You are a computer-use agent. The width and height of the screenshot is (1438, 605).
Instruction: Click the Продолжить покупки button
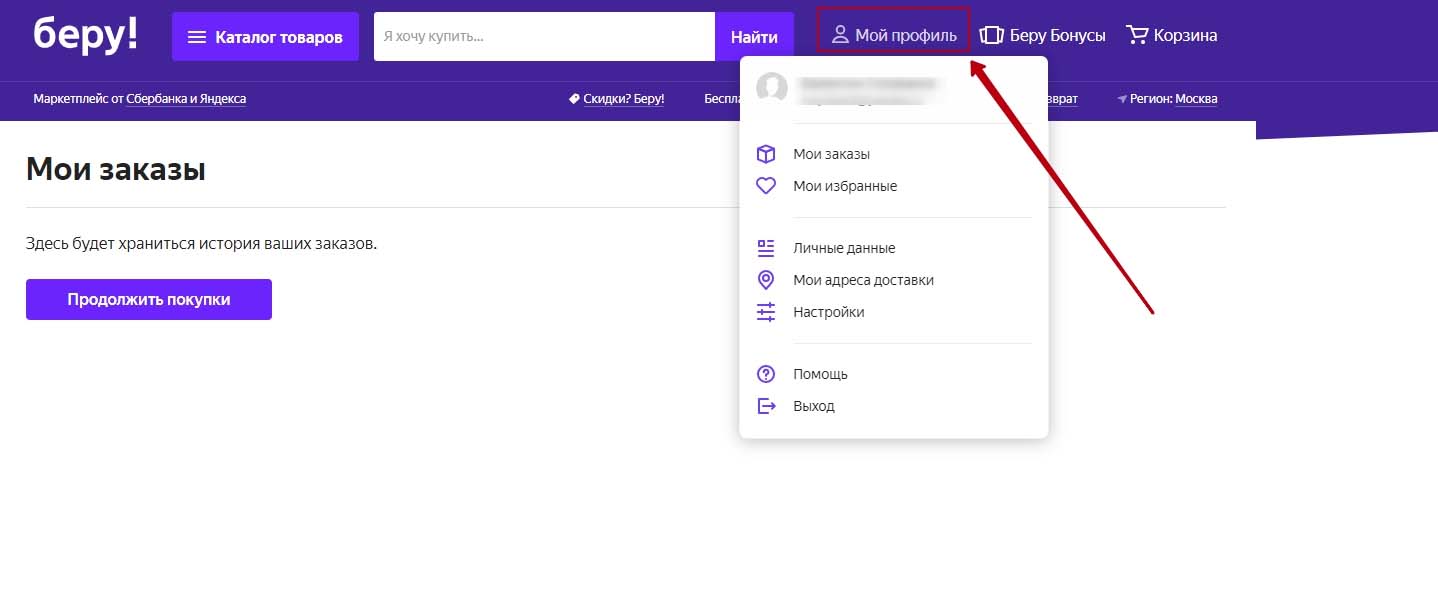149,299
